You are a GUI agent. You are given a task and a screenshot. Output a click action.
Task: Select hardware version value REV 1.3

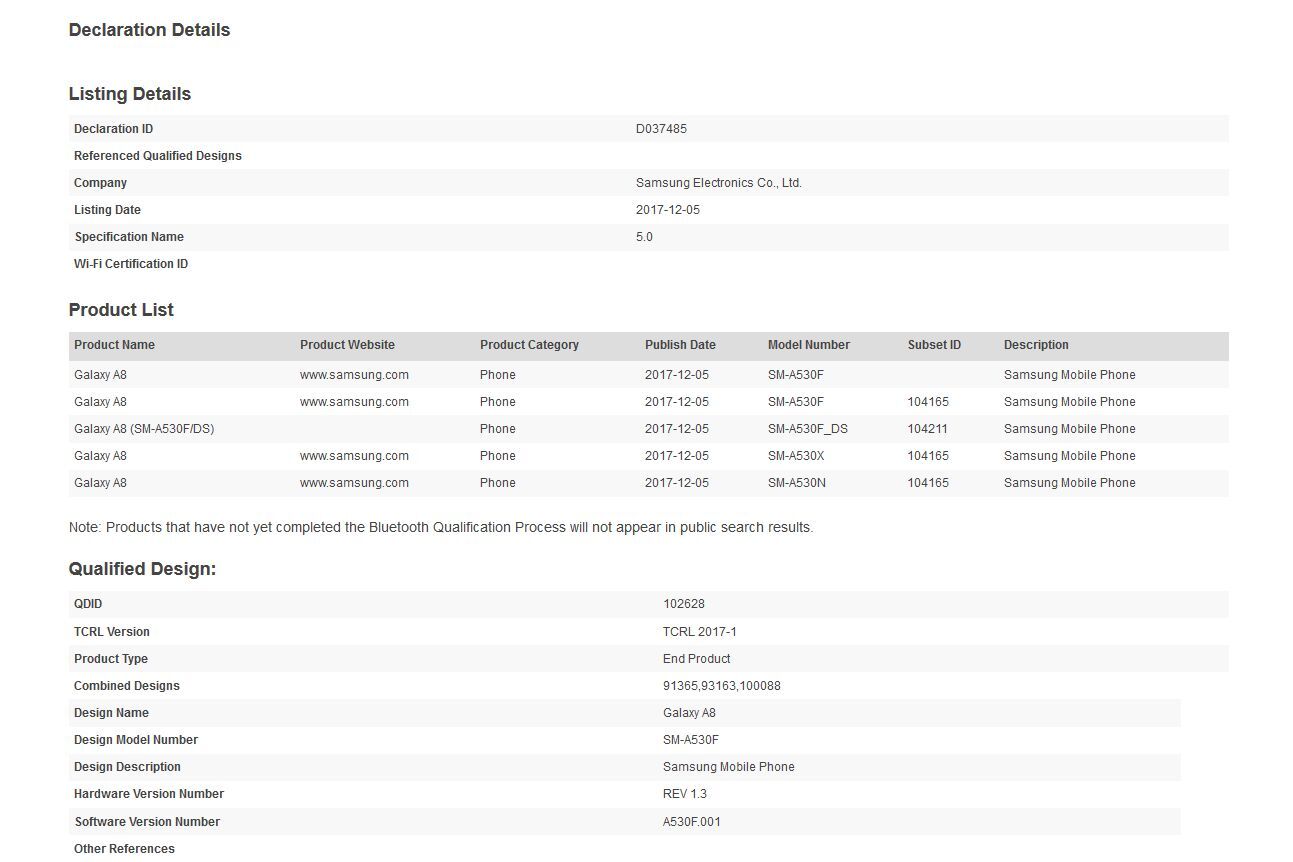coord(684,794)
